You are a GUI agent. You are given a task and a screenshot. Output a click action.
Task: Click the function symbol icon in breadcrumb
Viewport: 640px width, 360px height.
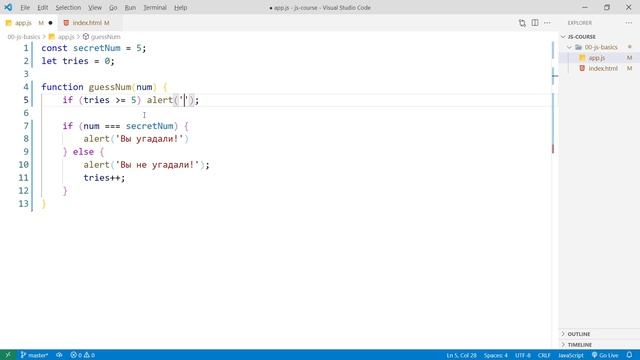tap(86, 37)
